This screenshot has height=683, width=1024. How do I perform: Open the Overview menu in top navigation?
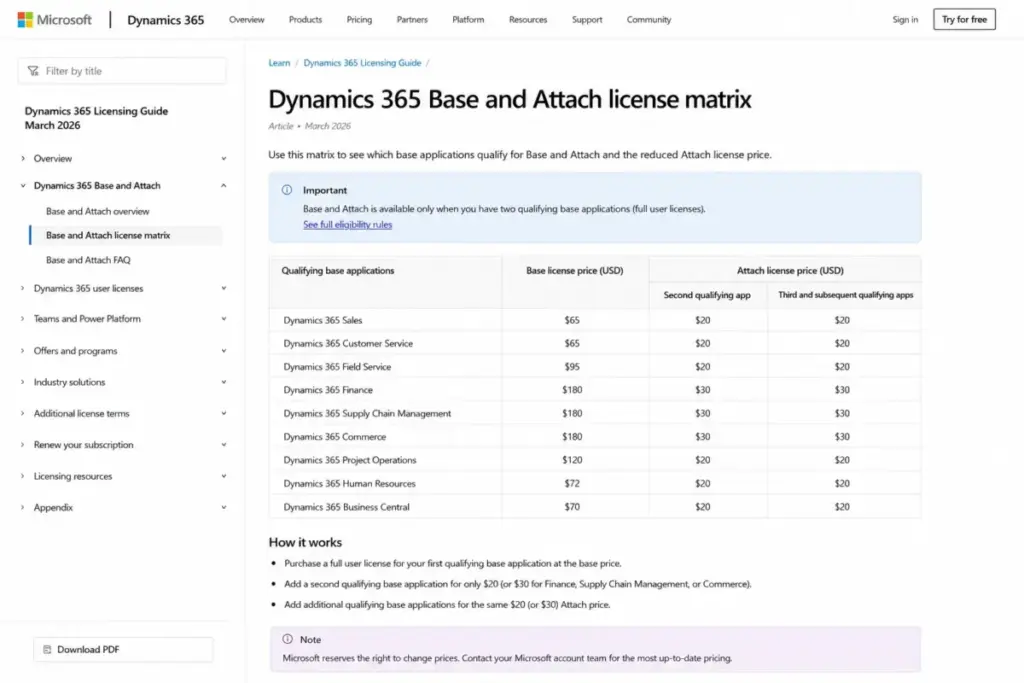click(247, 20)
